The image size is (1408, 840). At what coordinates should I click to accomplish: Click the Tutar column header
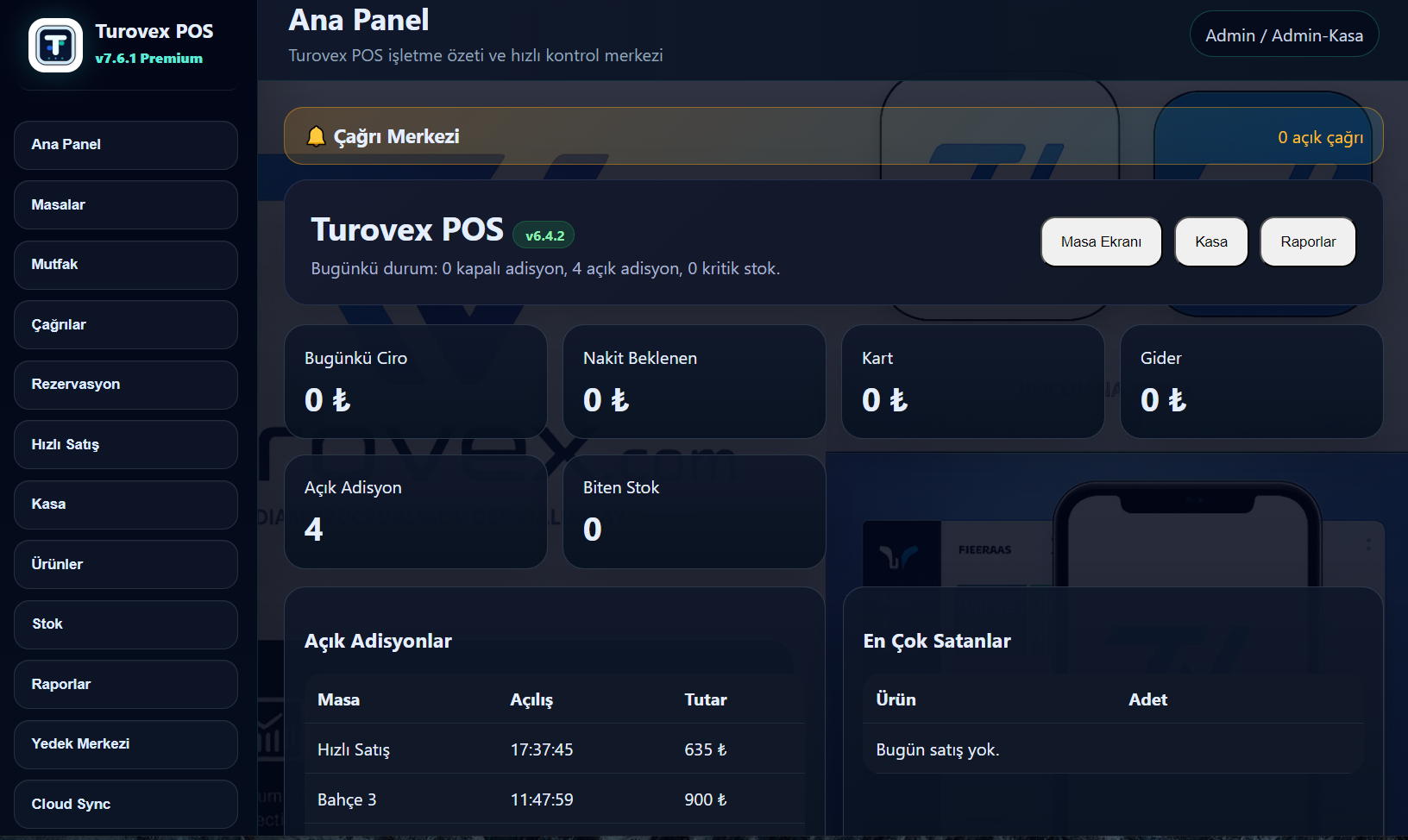[706, 699]
